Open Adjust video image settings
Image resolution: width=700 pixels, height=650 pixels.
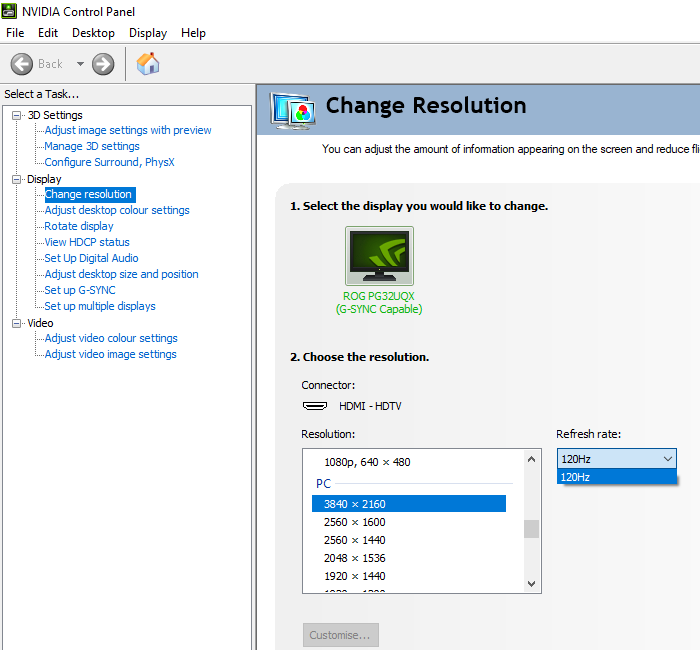110,354
